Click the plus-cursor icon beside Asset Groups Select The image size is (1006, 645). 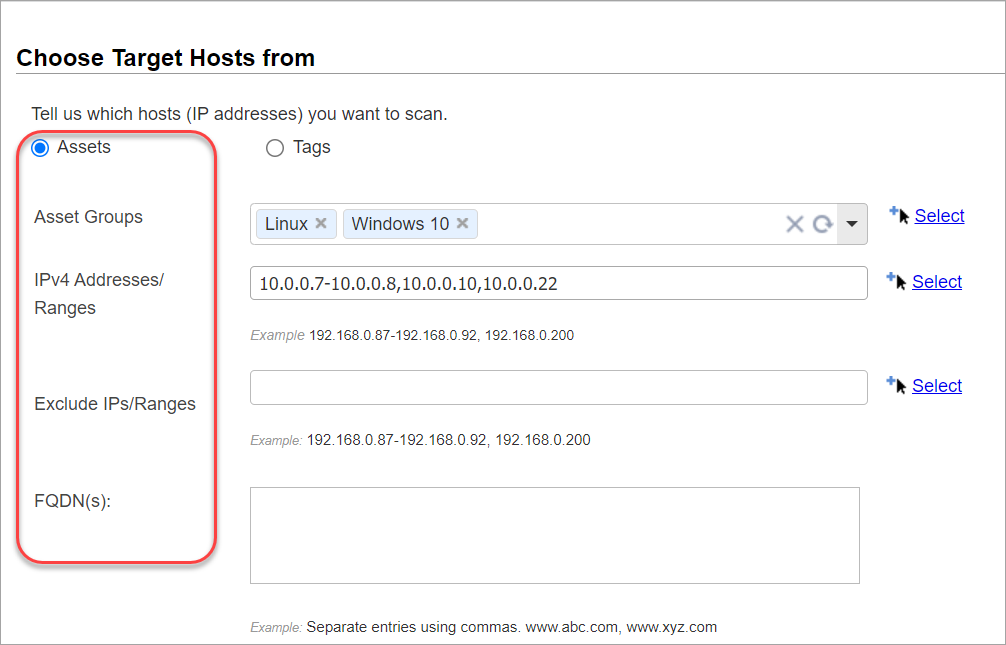pos(897,214)
